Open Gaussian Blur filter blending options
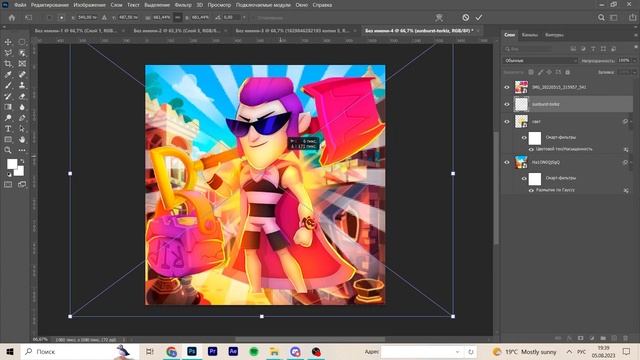Screen dimensions: 640x360 tap(626, 191)
